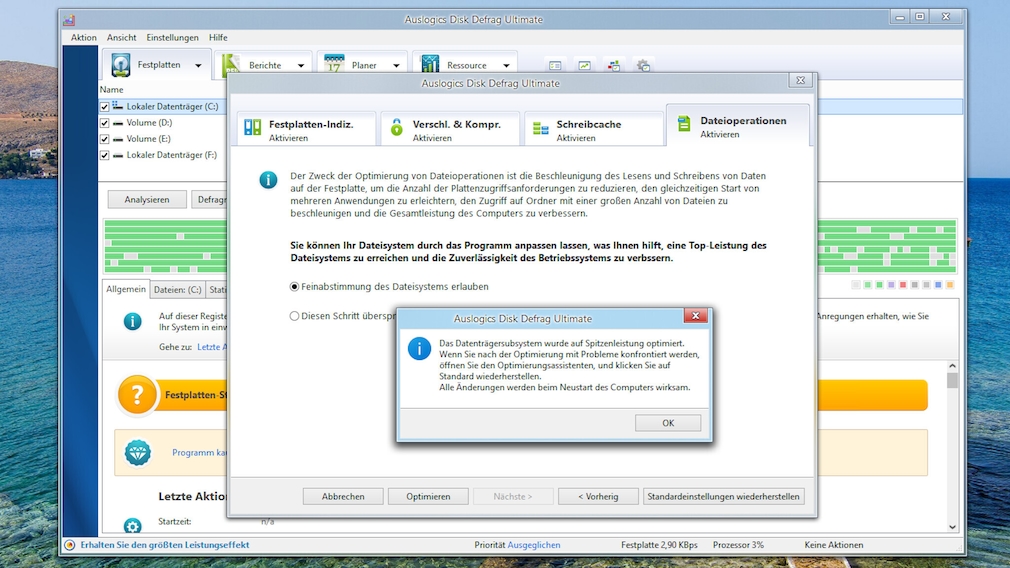This screenshot has height=568, width=1010.
Task: Click the Dateioperationen document icon
Action: 684,125
